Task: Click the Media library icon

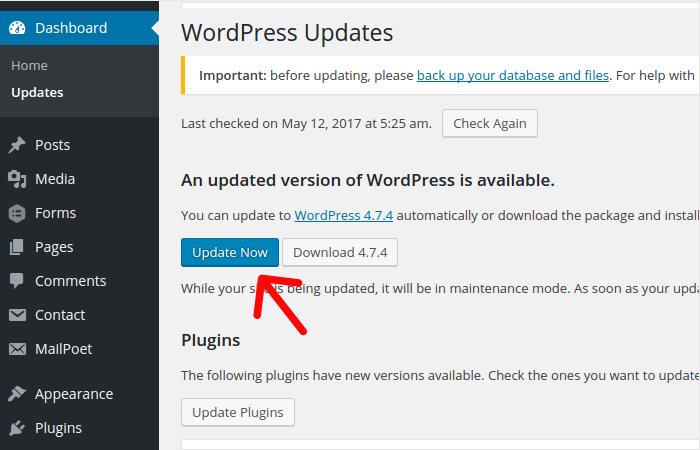Action: (17, 179)
